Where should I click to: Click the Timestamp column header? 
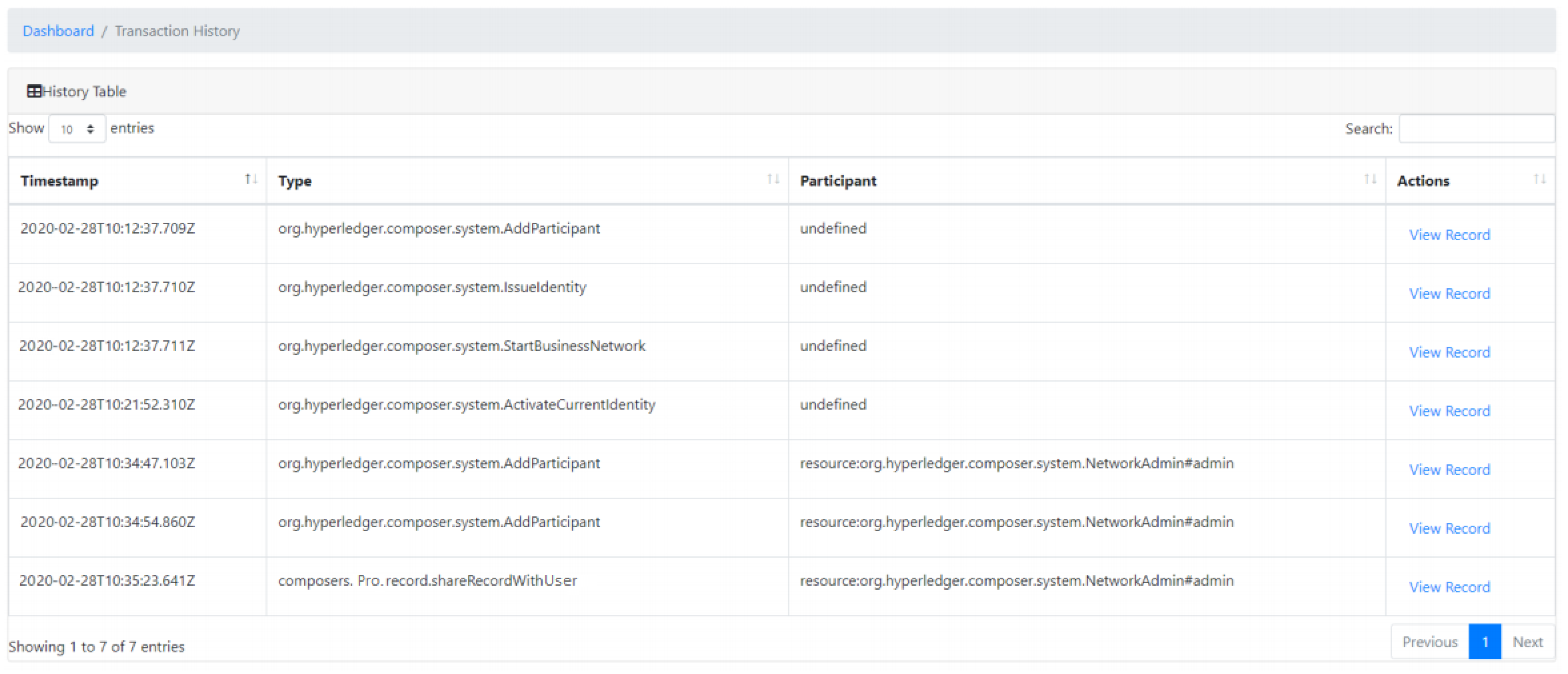60,181
